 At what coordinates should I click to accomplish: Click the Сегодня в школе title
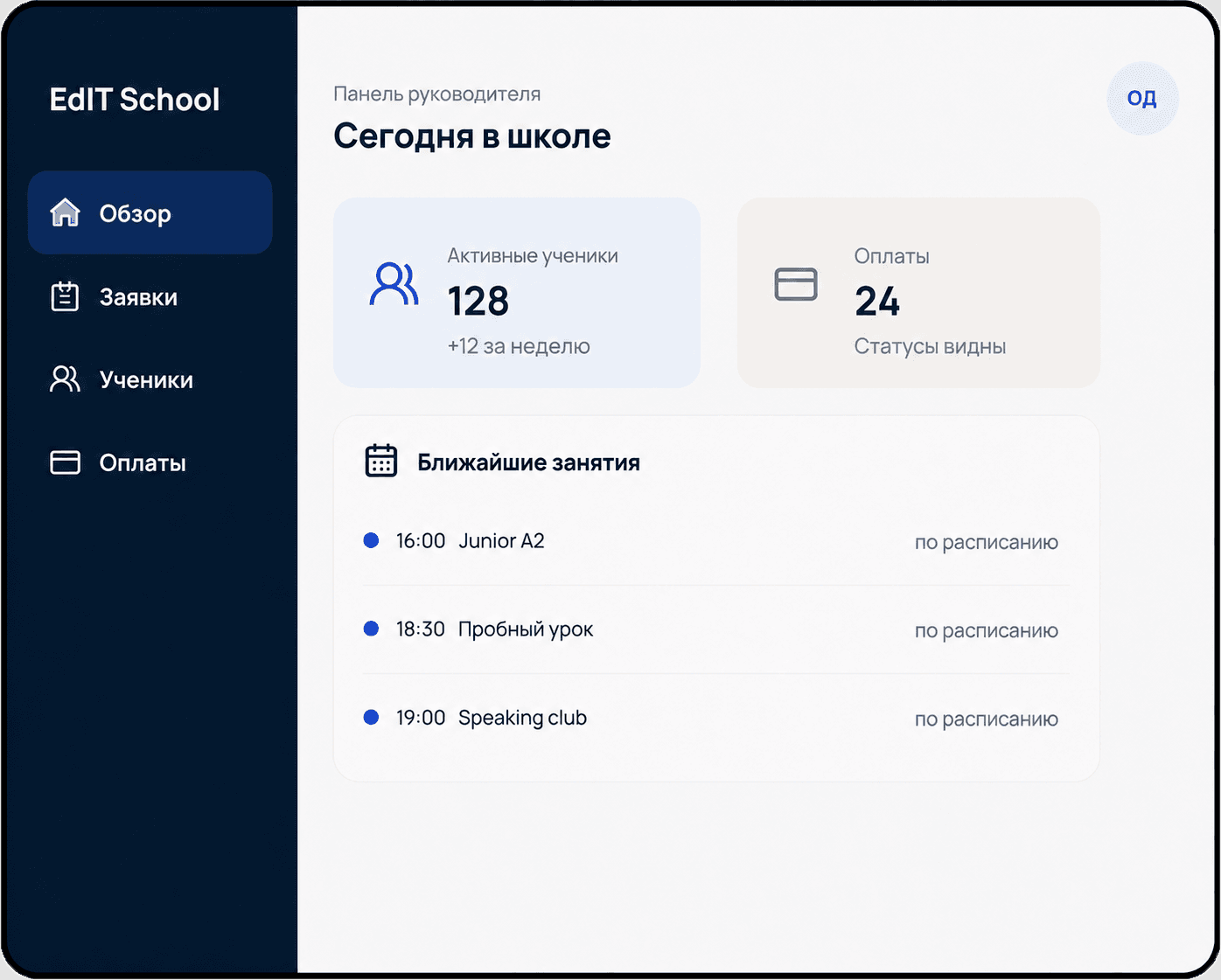(x=472, y=136)
